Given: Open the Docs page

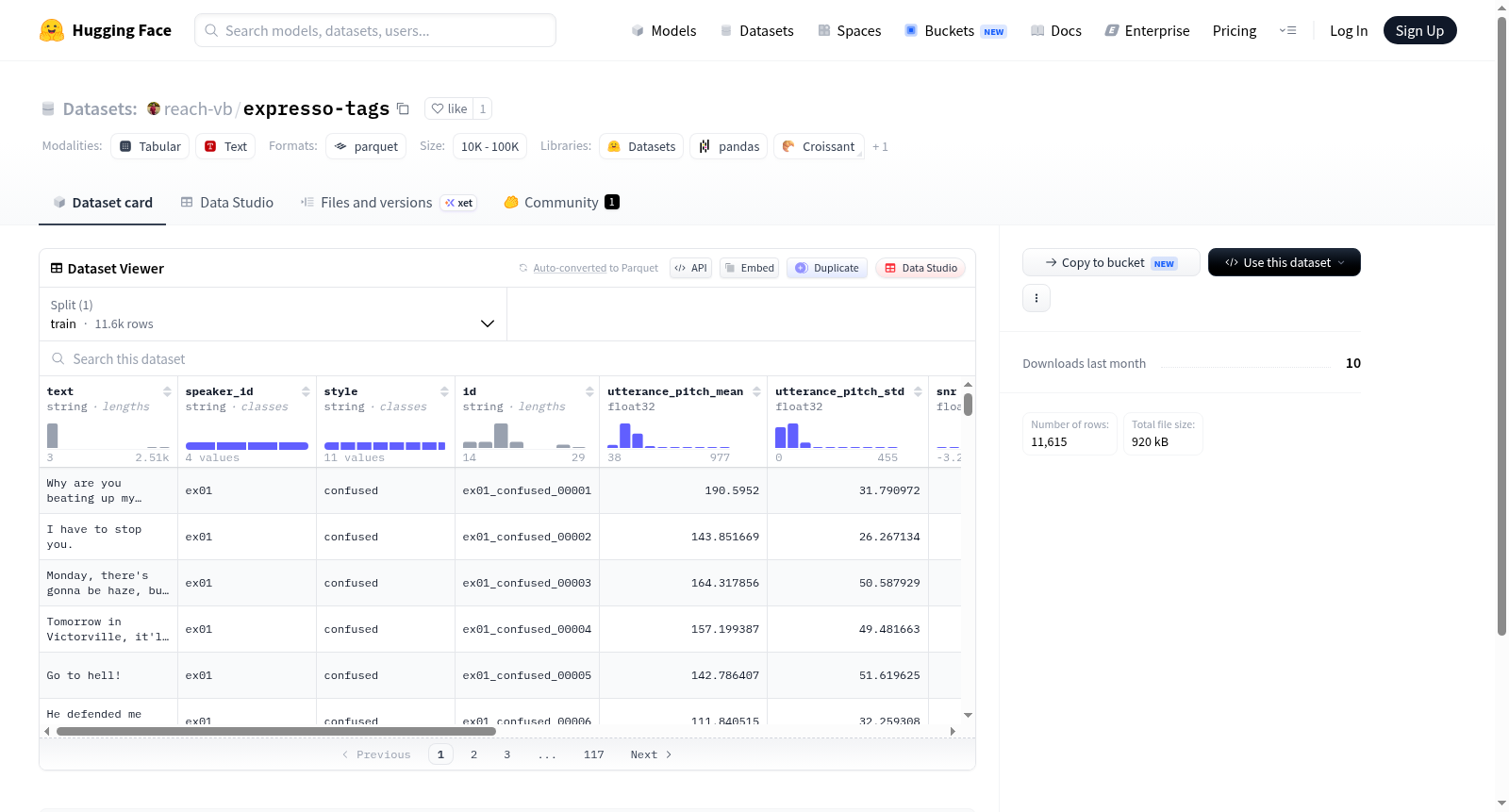Looking at the screenshot, I should (1056, 30).
